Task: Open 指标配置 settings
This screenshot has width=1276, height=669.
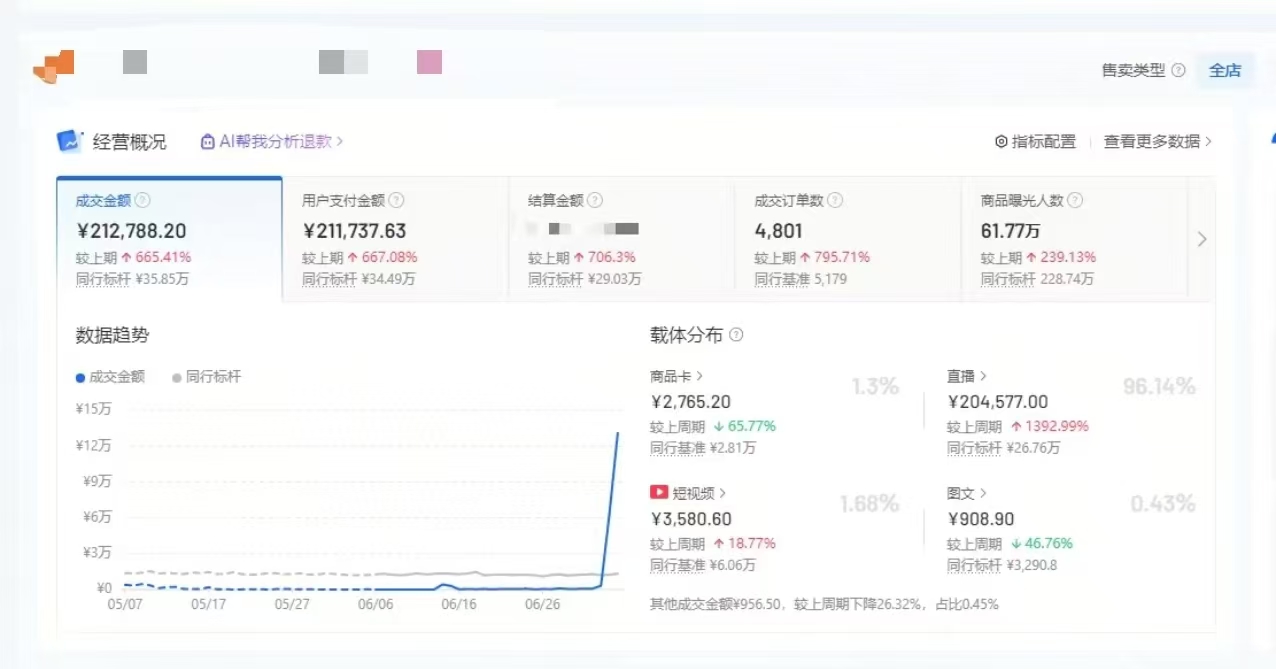Action: (x=1035, y=142)
